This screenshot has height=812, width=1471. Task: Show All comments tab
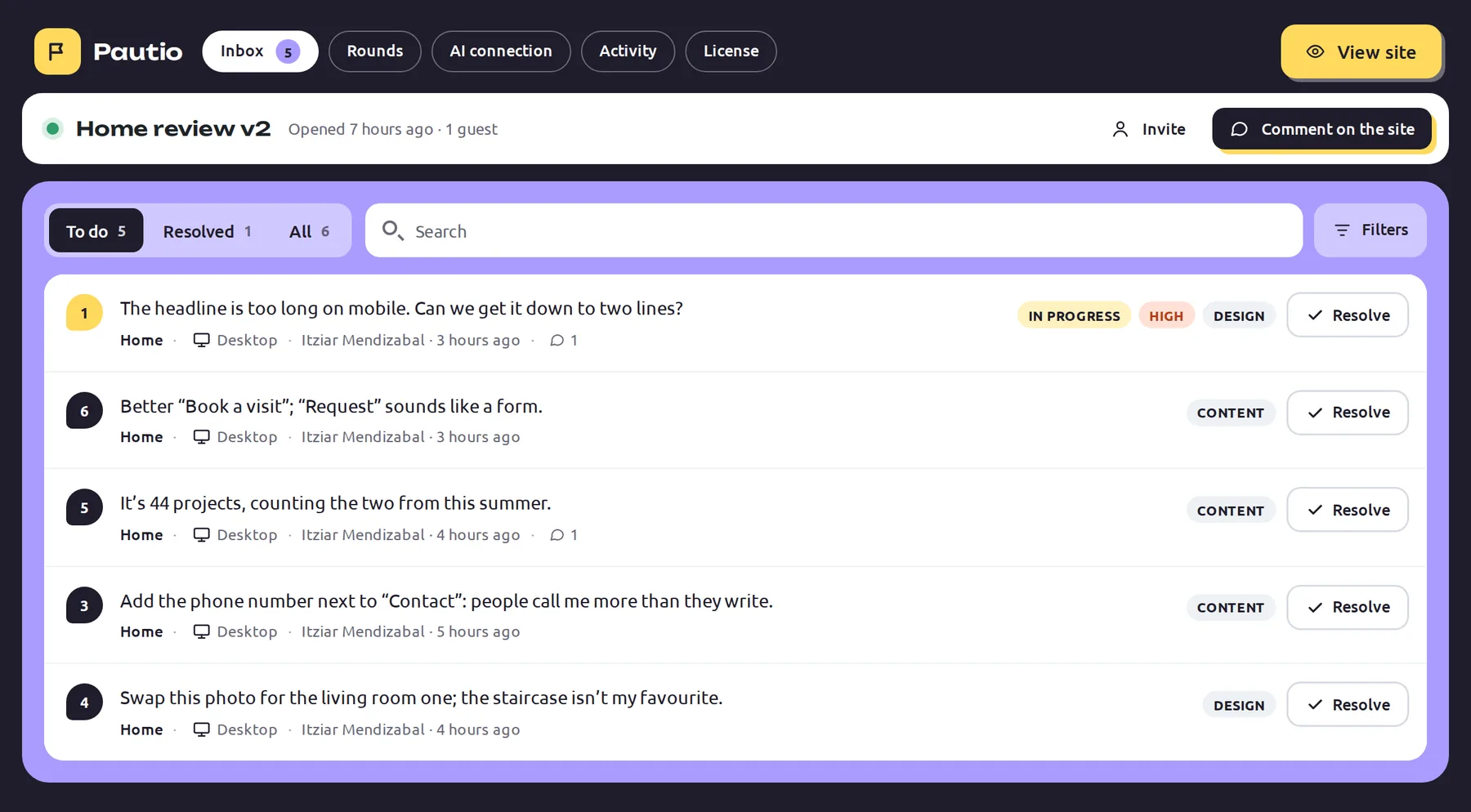[x=309, y=231]
